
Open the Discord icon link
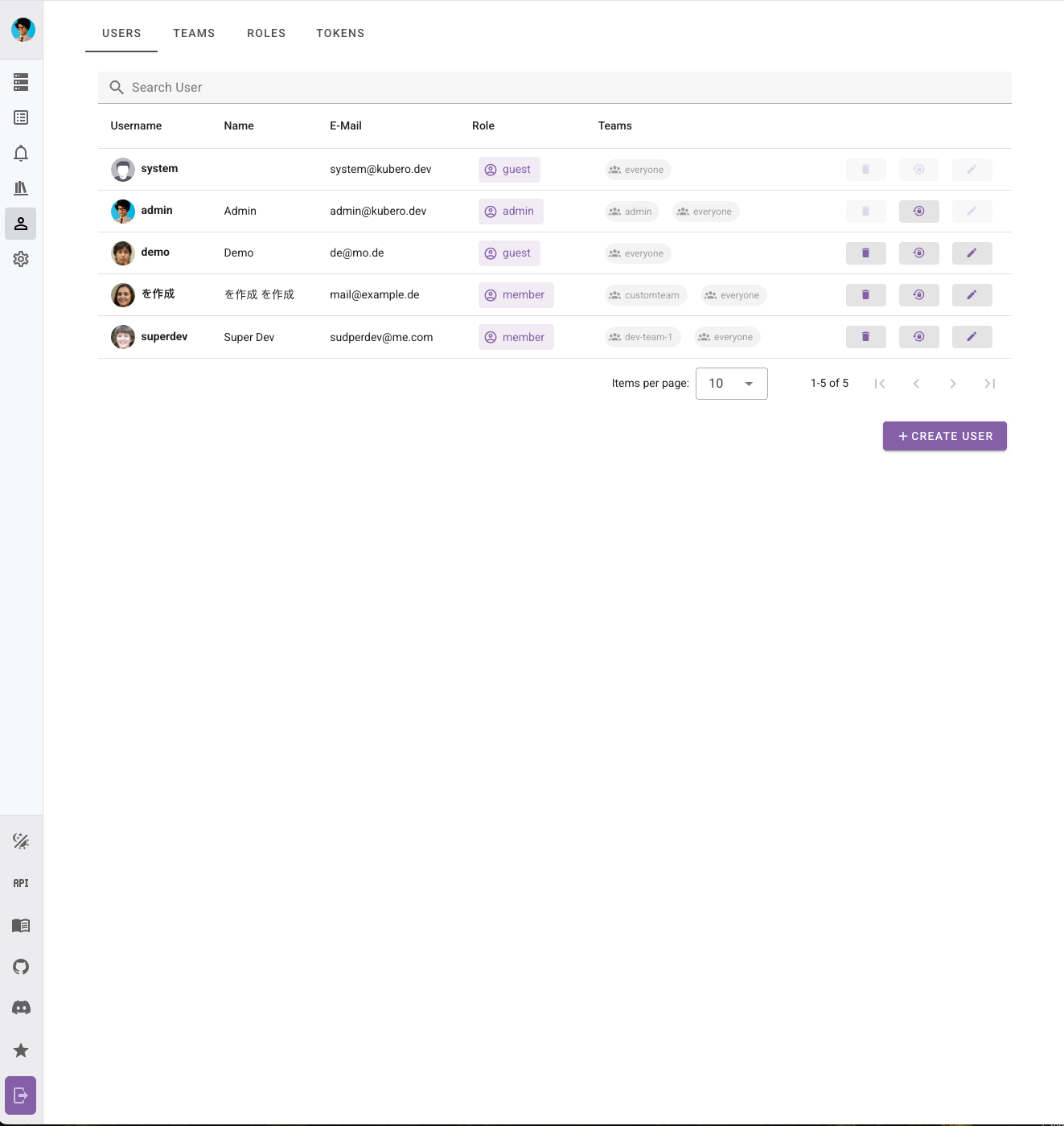(x=21, y=1008)
